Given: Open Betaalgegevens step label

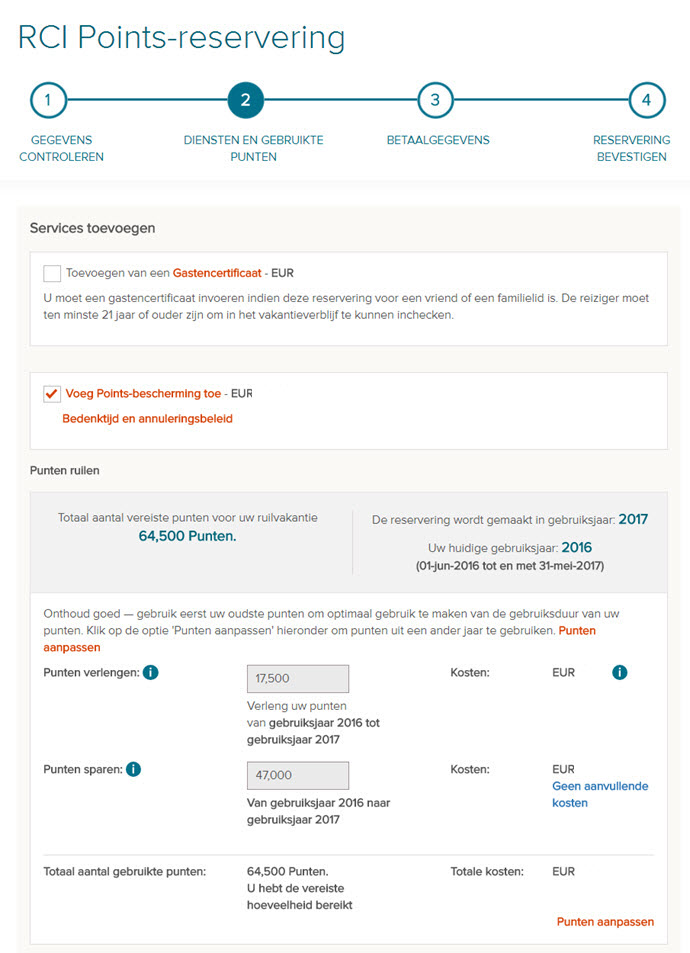Looking at the screenshot, I should point(438,140).
